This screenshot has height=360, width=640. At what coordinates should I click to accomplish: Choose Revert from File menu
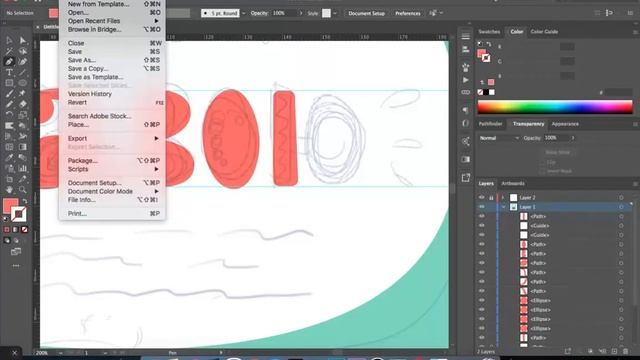(x=113, y=102)
